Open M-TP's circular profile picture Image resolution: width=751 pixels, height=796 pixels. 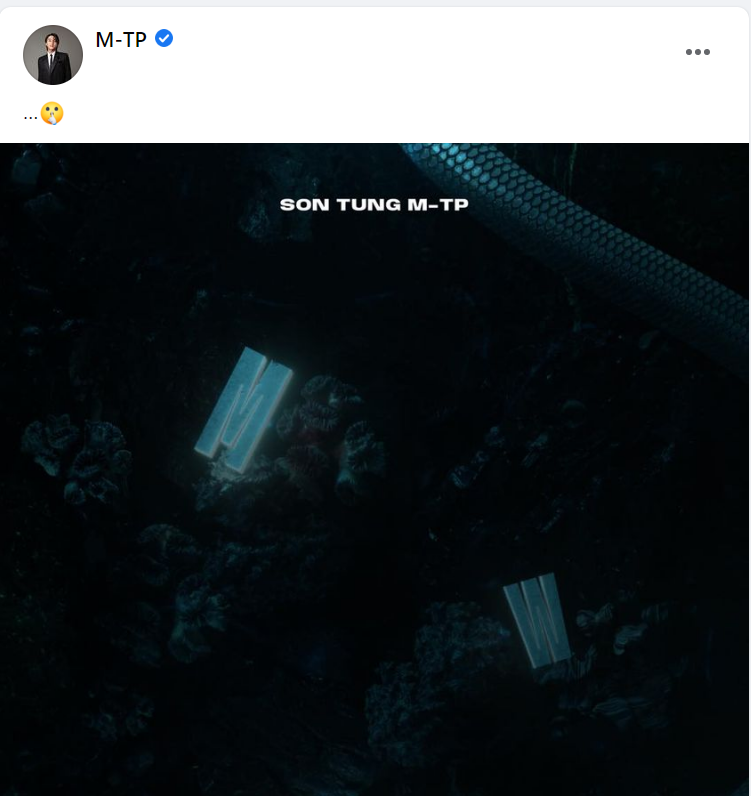click(x=53, y=55)
